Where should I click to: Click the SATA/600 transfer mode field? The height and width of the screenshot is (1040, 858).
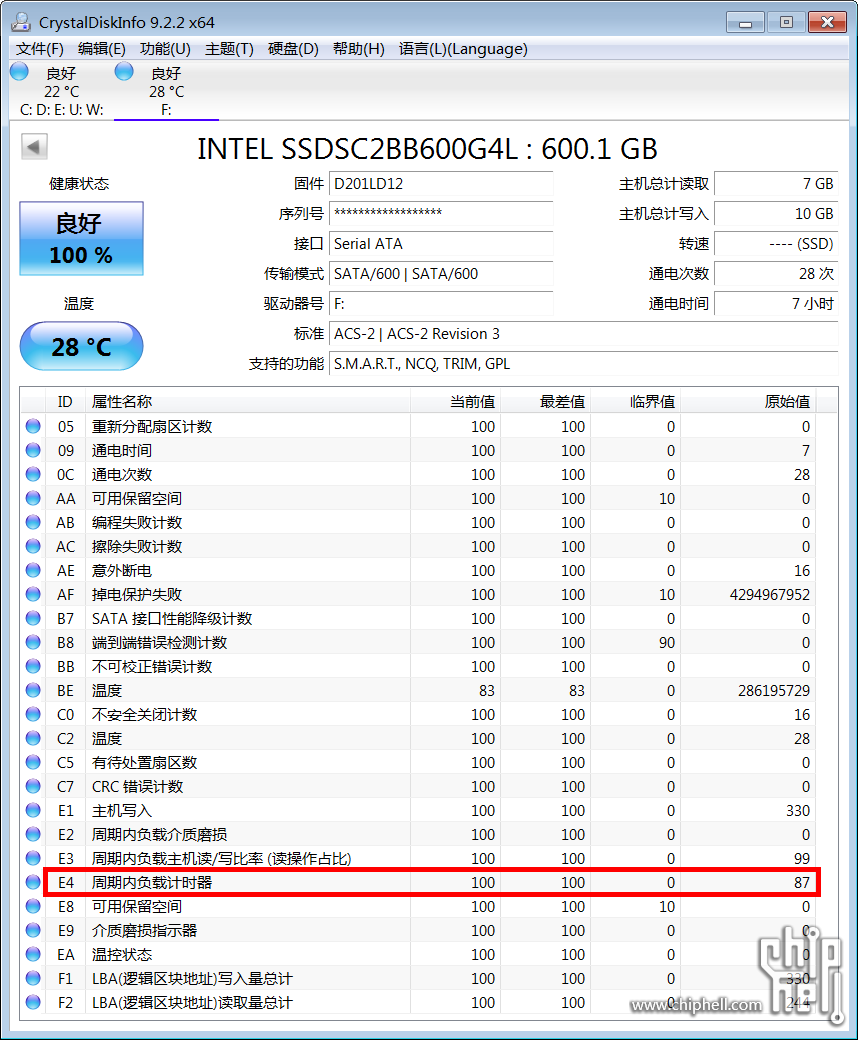441,273
